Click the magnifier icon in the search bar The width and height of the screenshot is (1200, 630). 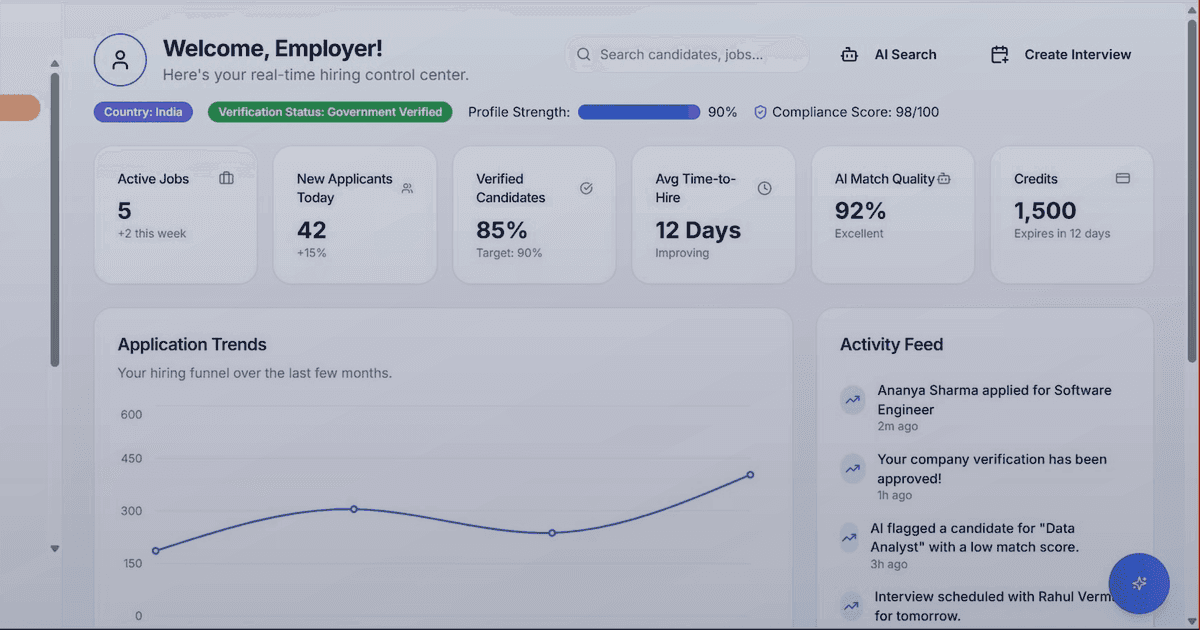[x=583, y=54]
